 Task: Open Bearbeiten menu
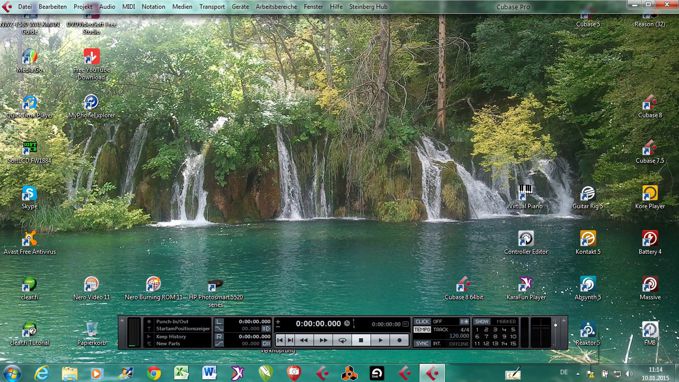point(52,7)
